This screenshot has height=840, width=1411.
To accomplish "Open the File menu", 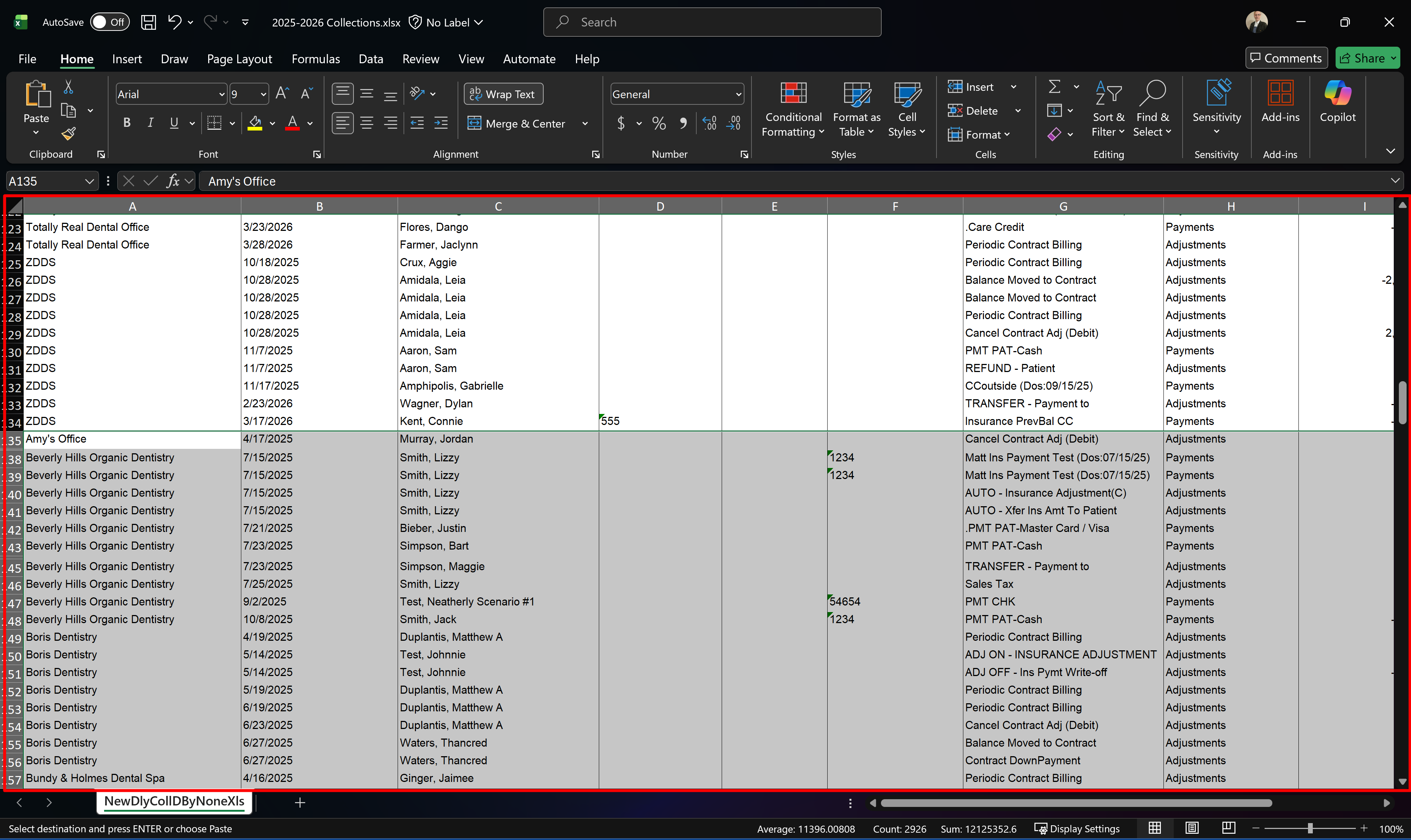I will (27, 59).
